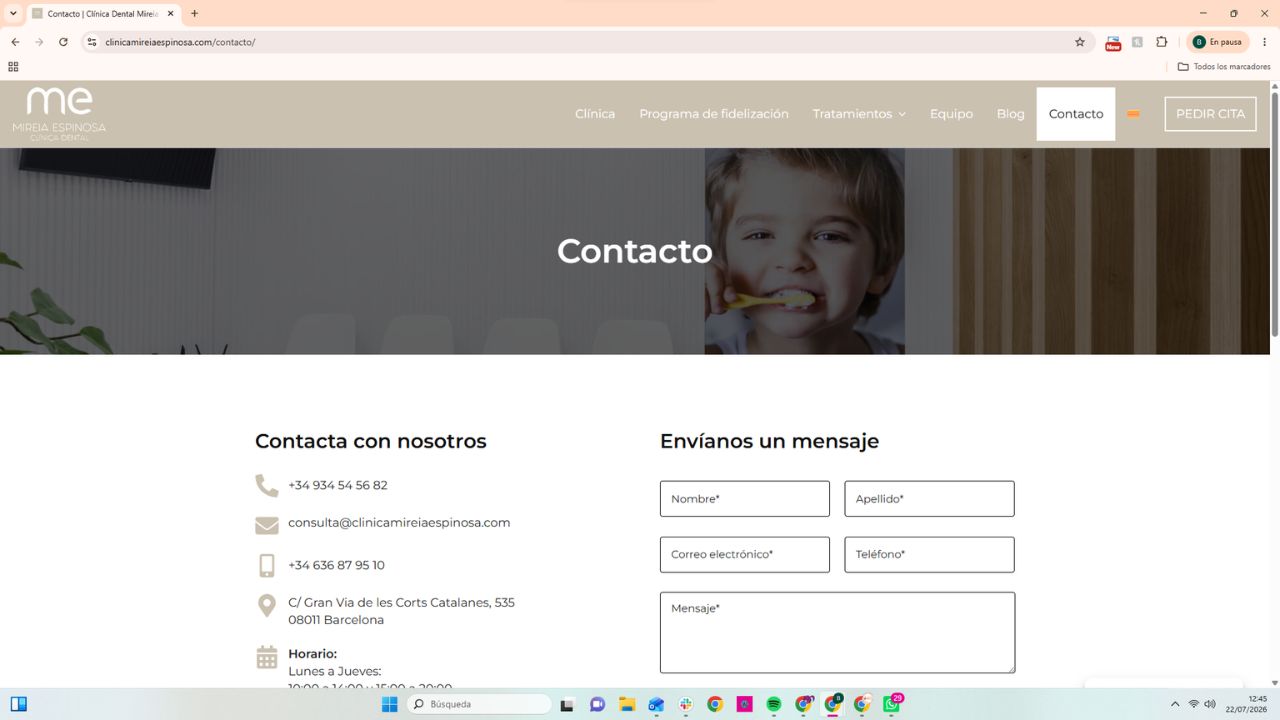
Task: Open the En pausa profile button
Action: click(1217, 42)
